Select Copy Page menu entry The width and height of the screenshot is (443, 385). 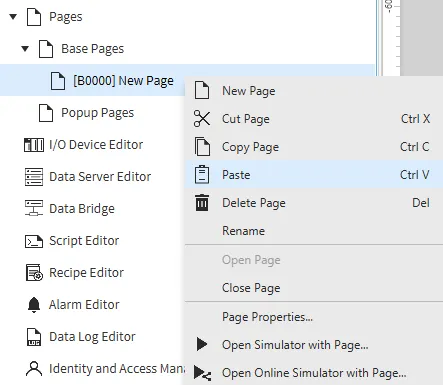coord(314,147)
